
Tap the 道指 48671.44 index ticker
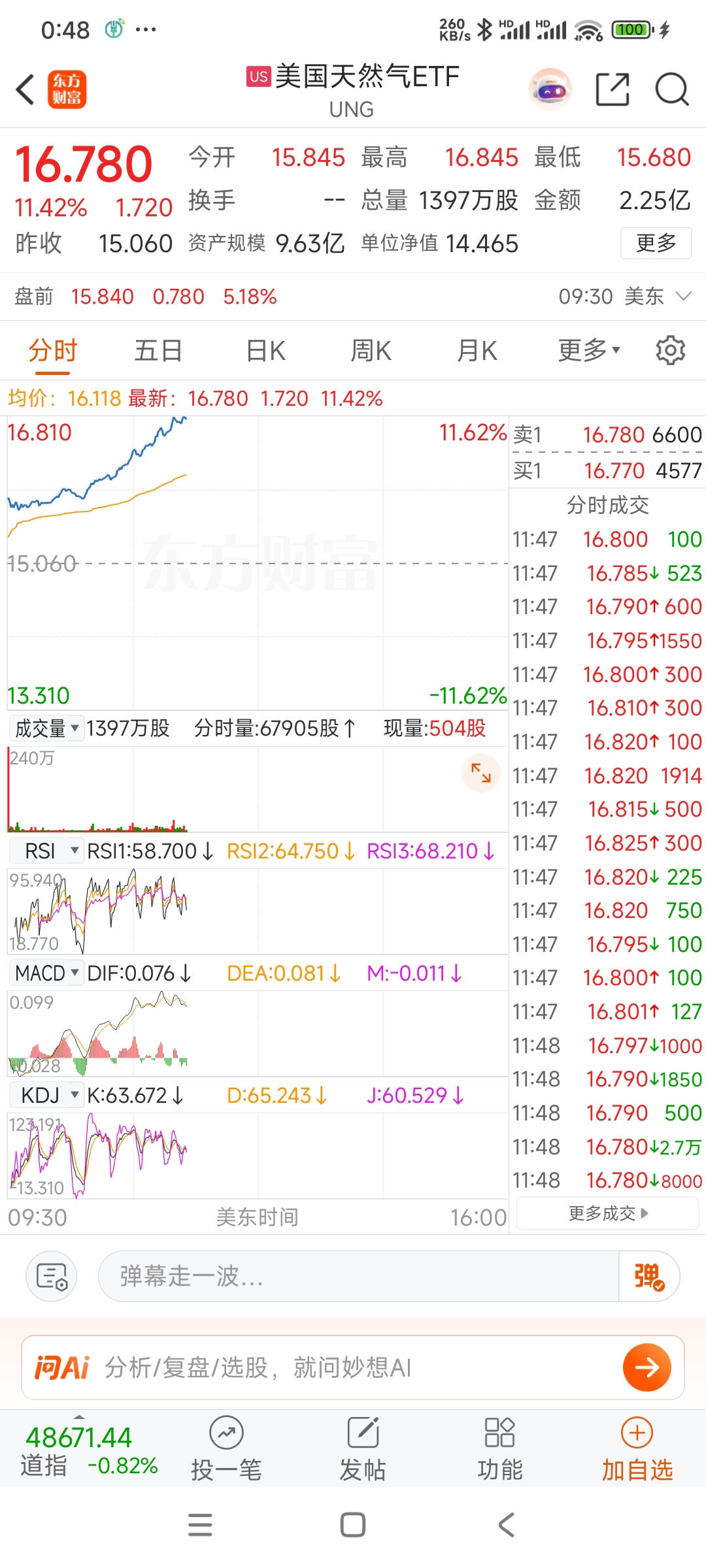coord(89,1451)
